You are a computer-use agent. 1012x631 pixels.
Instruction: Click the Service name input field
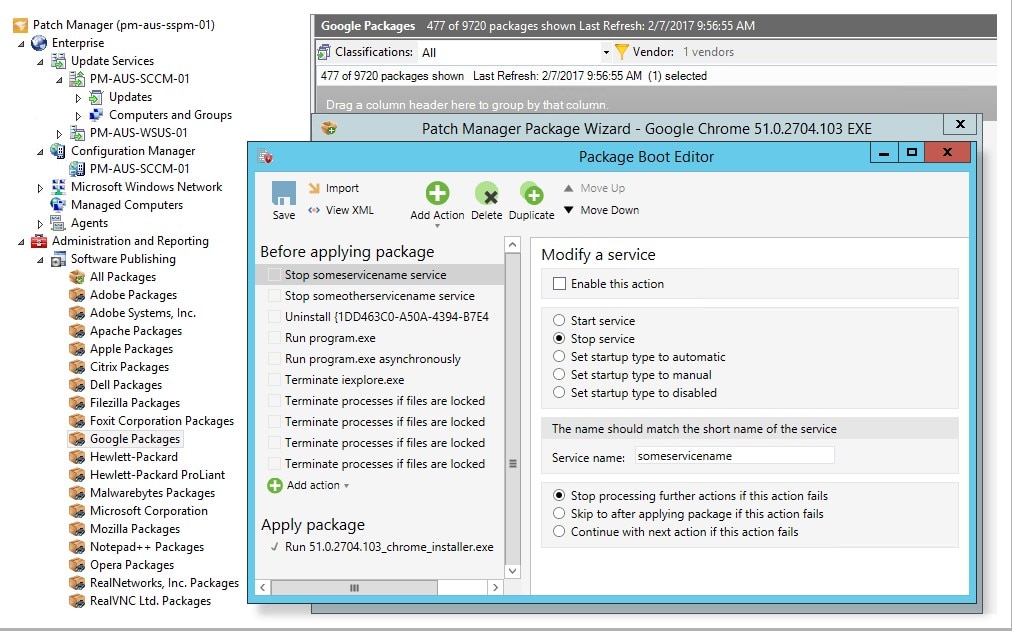click(734, 456)
